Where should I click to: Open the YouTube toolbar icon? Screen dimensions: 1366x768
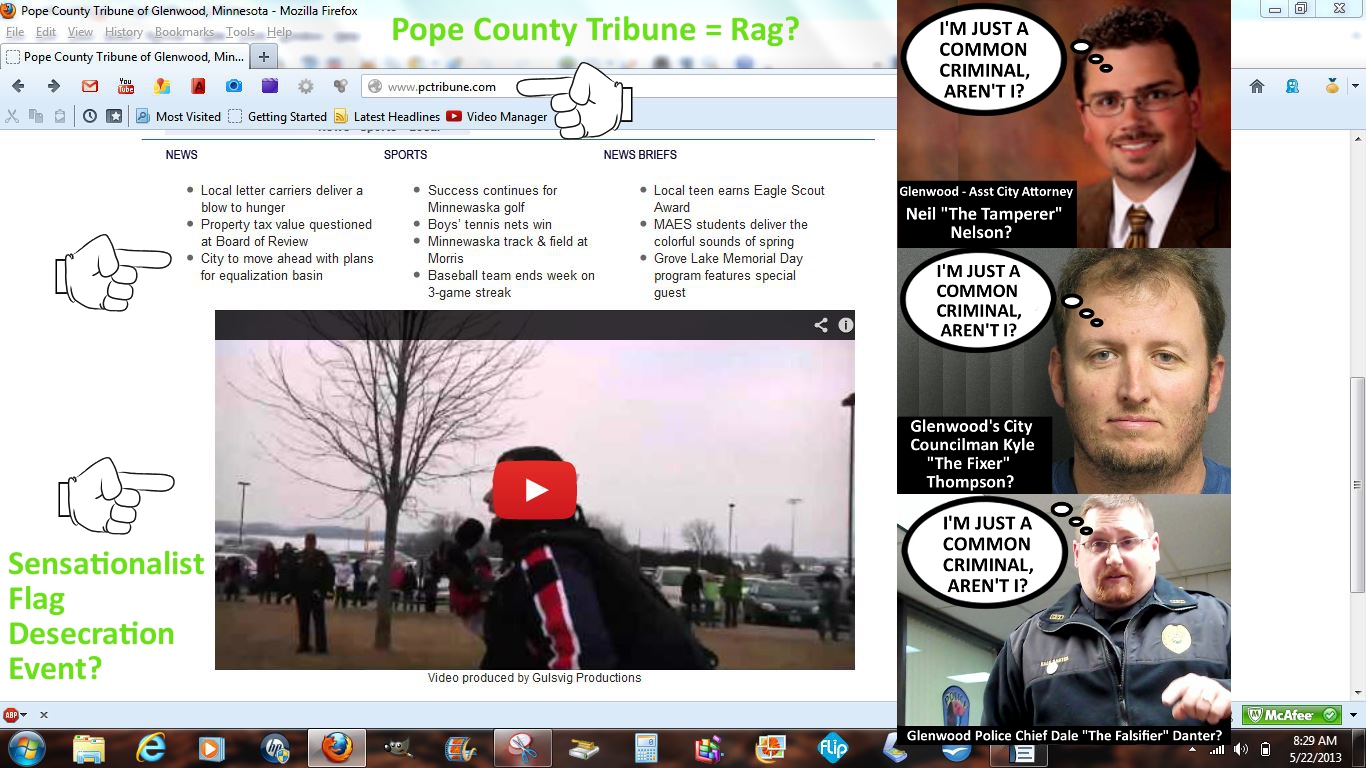pos(126,86)
